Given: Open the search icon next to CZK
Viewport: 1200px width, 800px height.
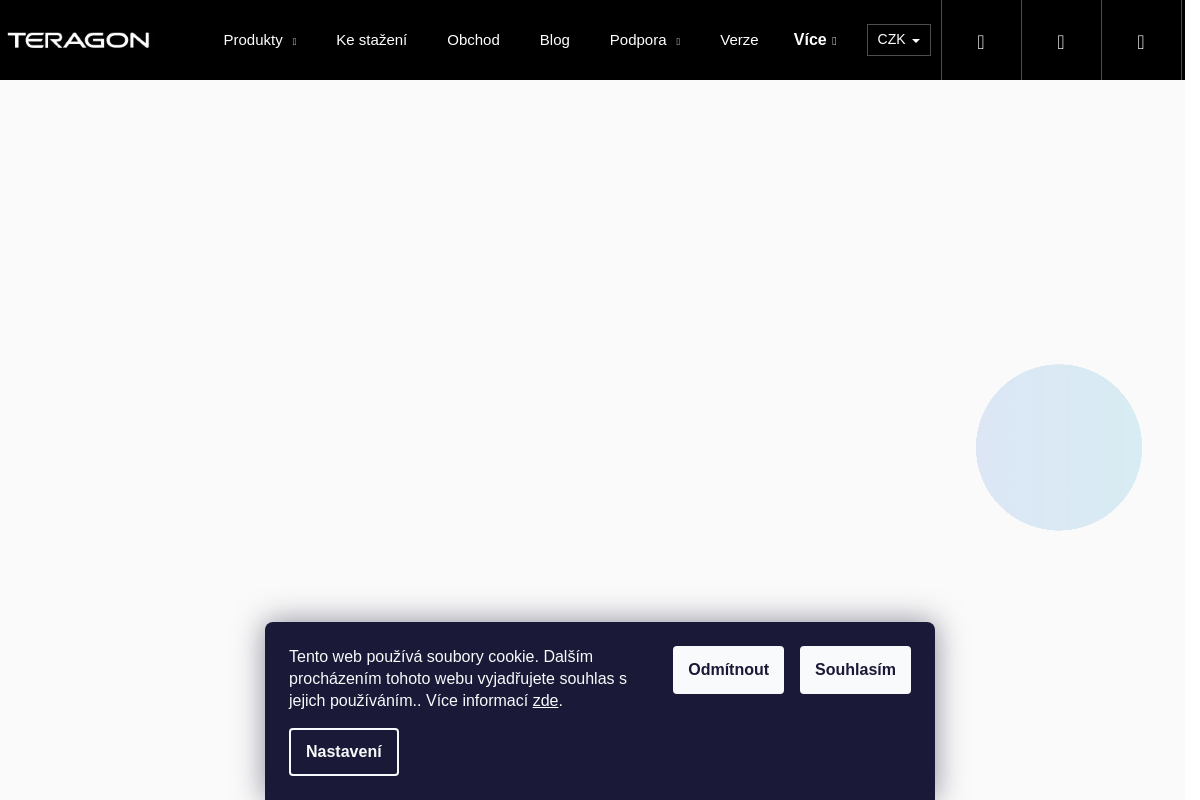Looking at the screenshot, I should click(x=981, y=41).
